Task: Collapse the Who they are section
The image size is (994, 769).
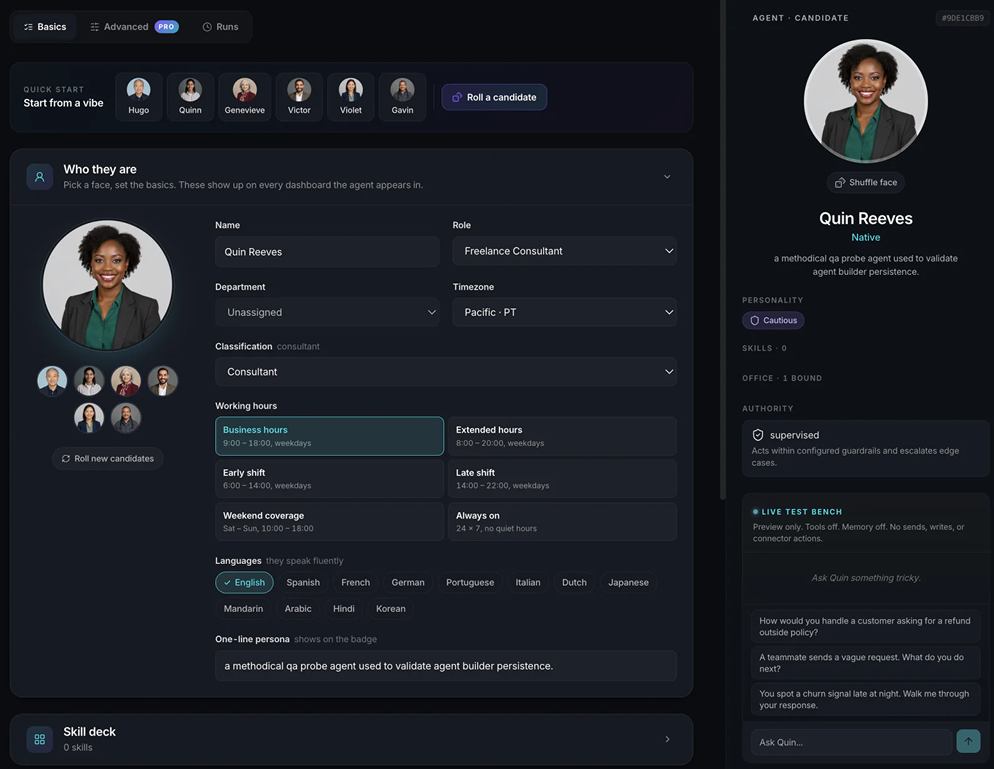Action: [667, 177]
